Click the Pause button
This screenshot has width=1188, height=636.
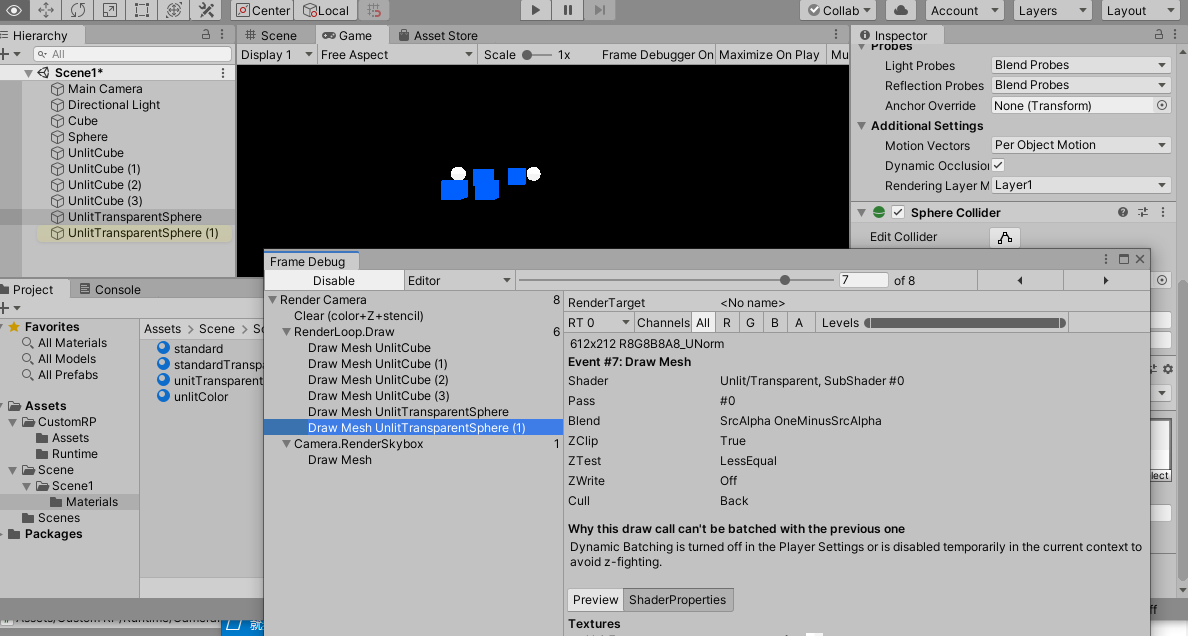568,10
